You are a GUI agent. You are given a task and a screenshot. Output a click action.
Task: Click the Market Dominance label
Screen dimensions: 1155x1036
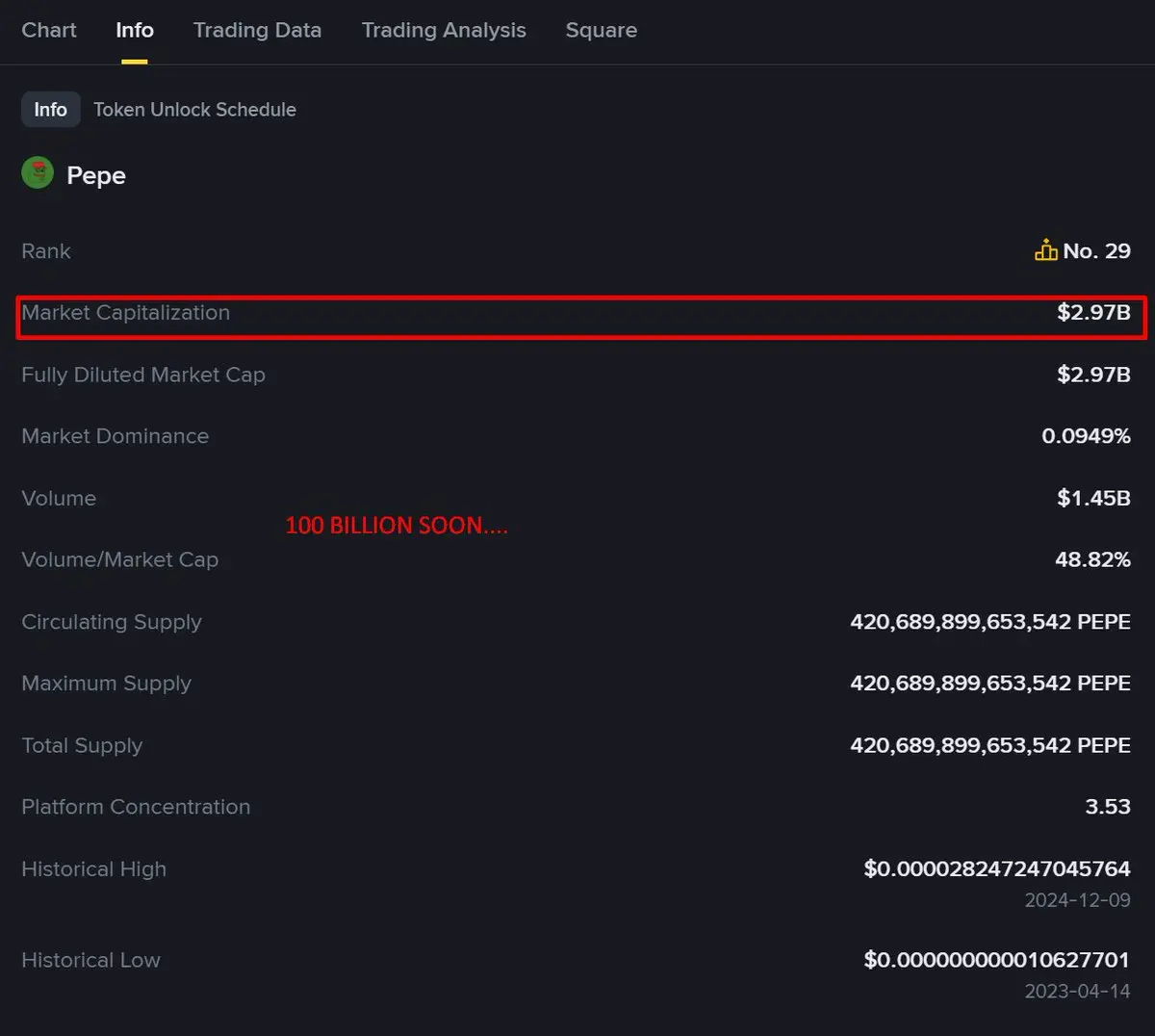click(x=115, y=436)
